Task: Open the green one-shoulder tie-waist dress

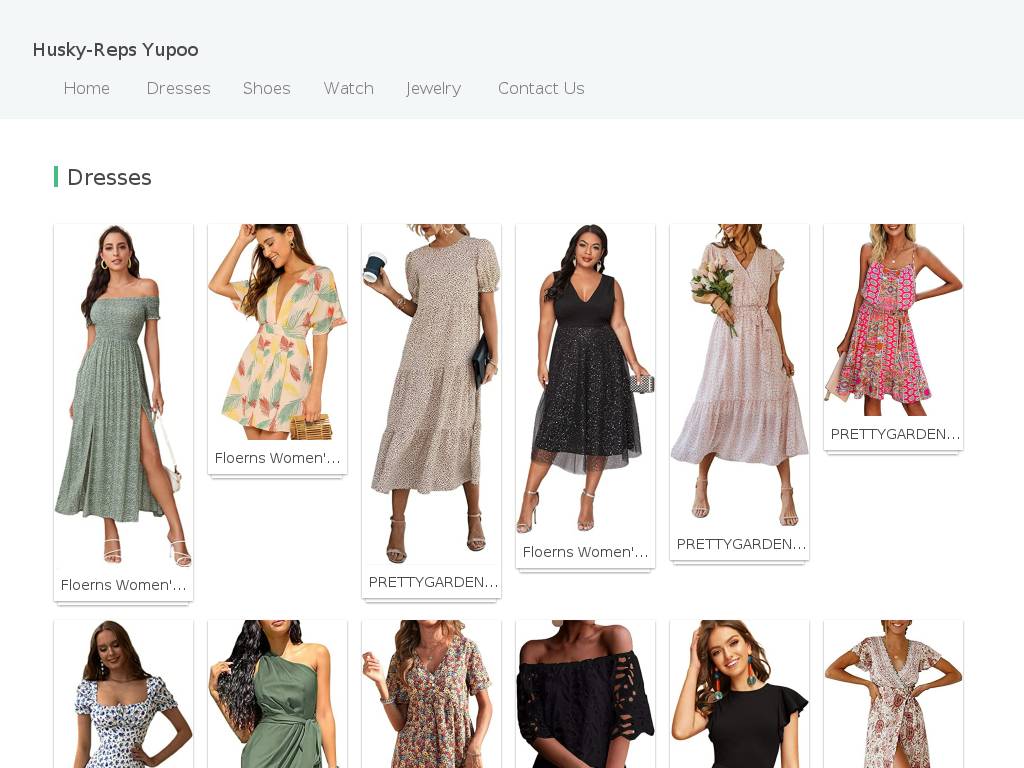Action: tap(278, 694)
